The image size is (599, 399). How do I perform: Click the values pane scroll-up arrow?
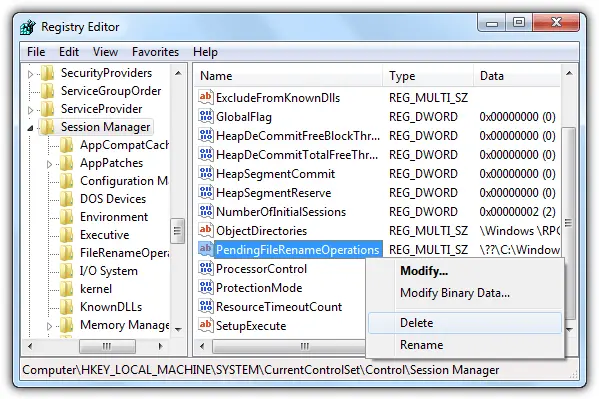coord(569,73)
